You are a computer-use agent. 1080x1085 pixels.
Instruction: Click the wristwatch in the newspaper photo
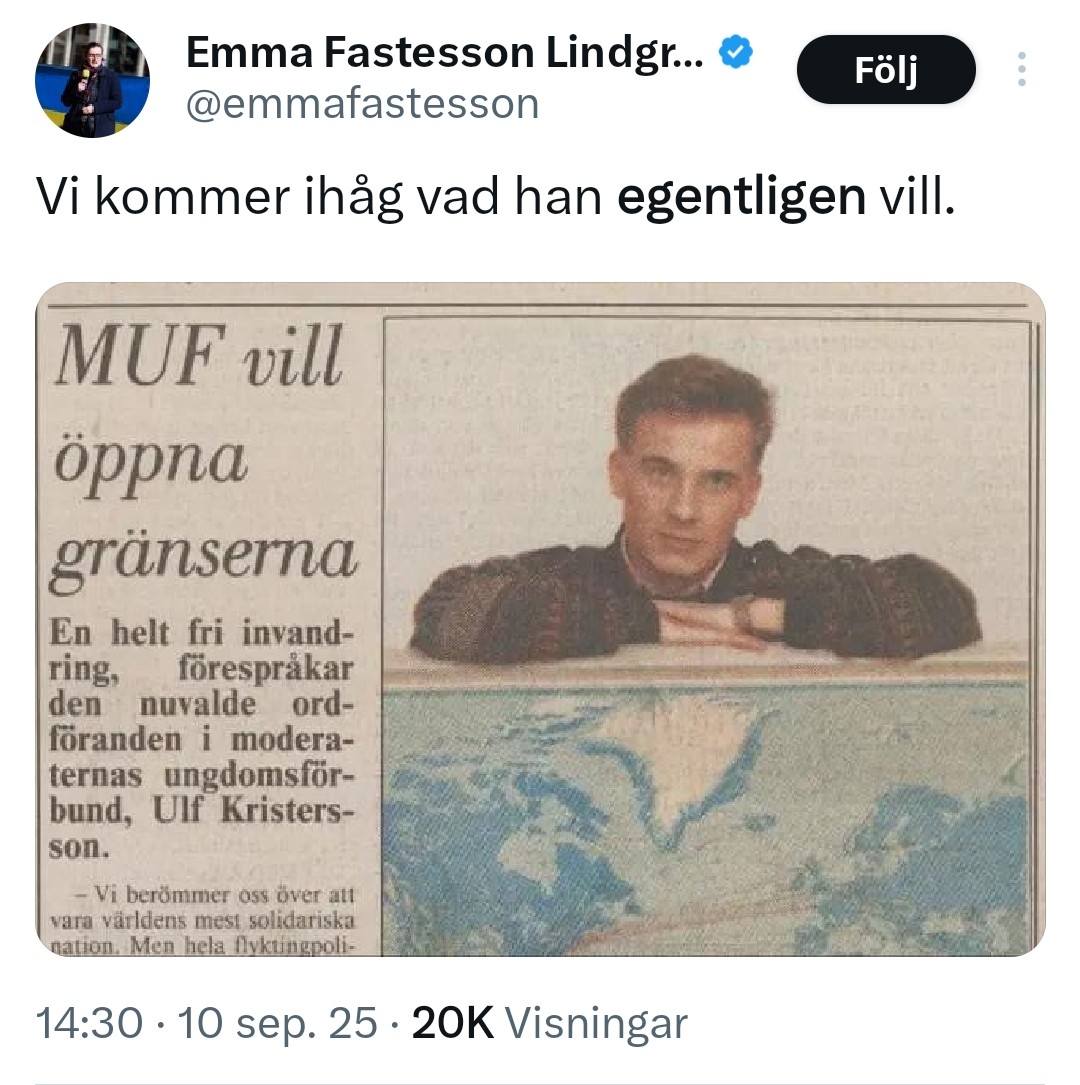click(x=747, y=616)
